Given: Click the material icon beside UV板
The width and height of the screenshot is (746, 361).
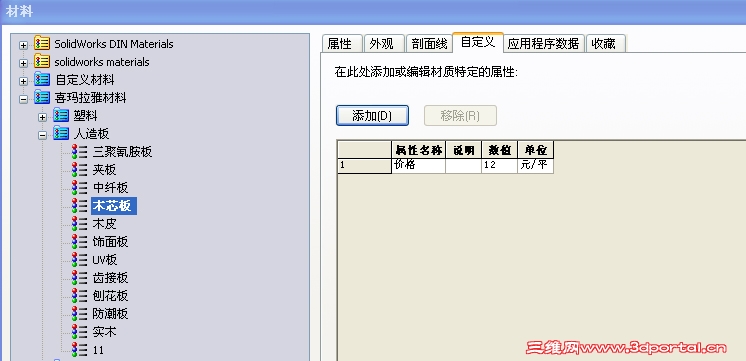Looking at the screenshot, I should pyautogui.click(x=79, y=260).
